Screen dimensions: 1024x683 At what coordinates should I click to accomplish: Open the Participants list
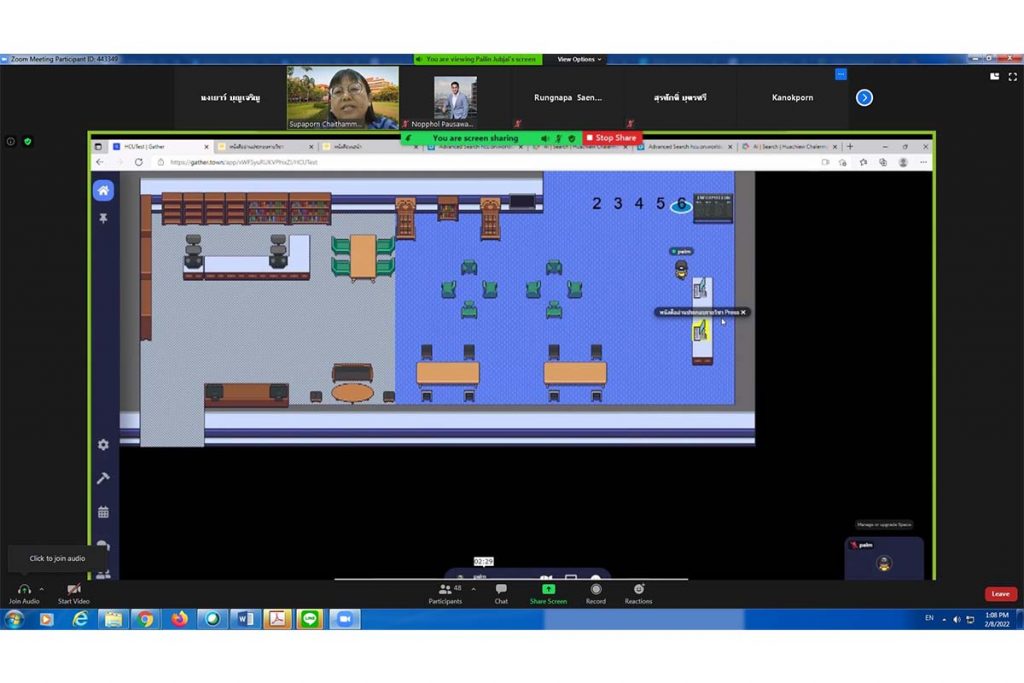click(x=445, y=593)
